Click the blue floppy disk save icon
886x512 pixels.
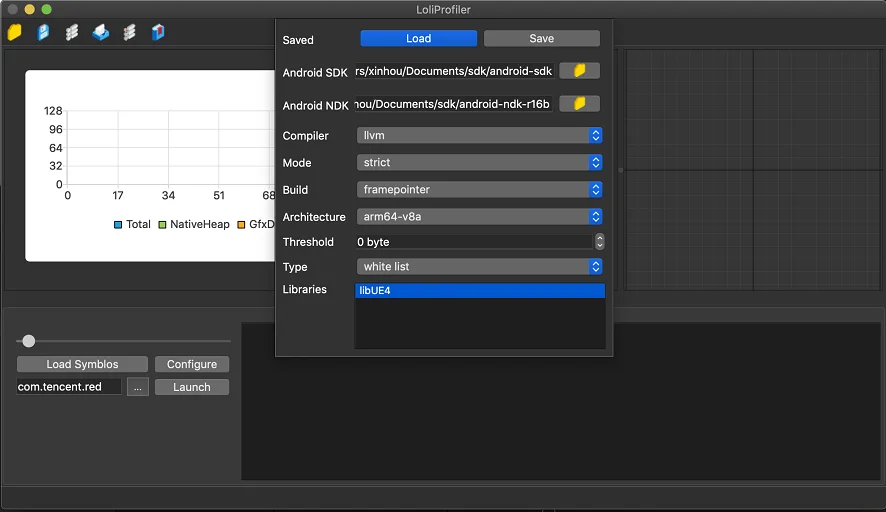point(43,32)
